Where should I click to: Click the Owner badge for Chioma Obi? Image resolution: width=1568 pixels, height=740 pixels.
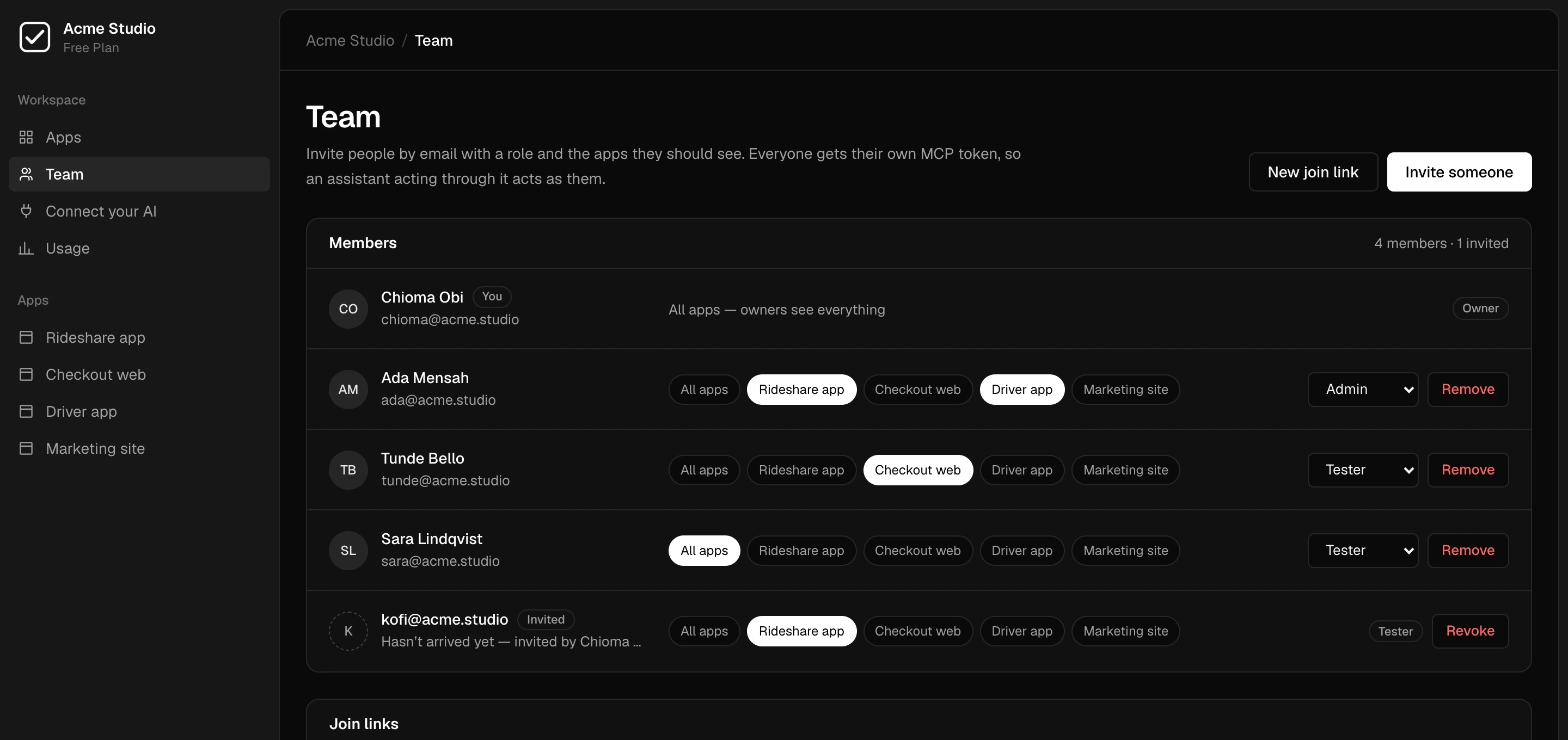[x=1480, y=309]
